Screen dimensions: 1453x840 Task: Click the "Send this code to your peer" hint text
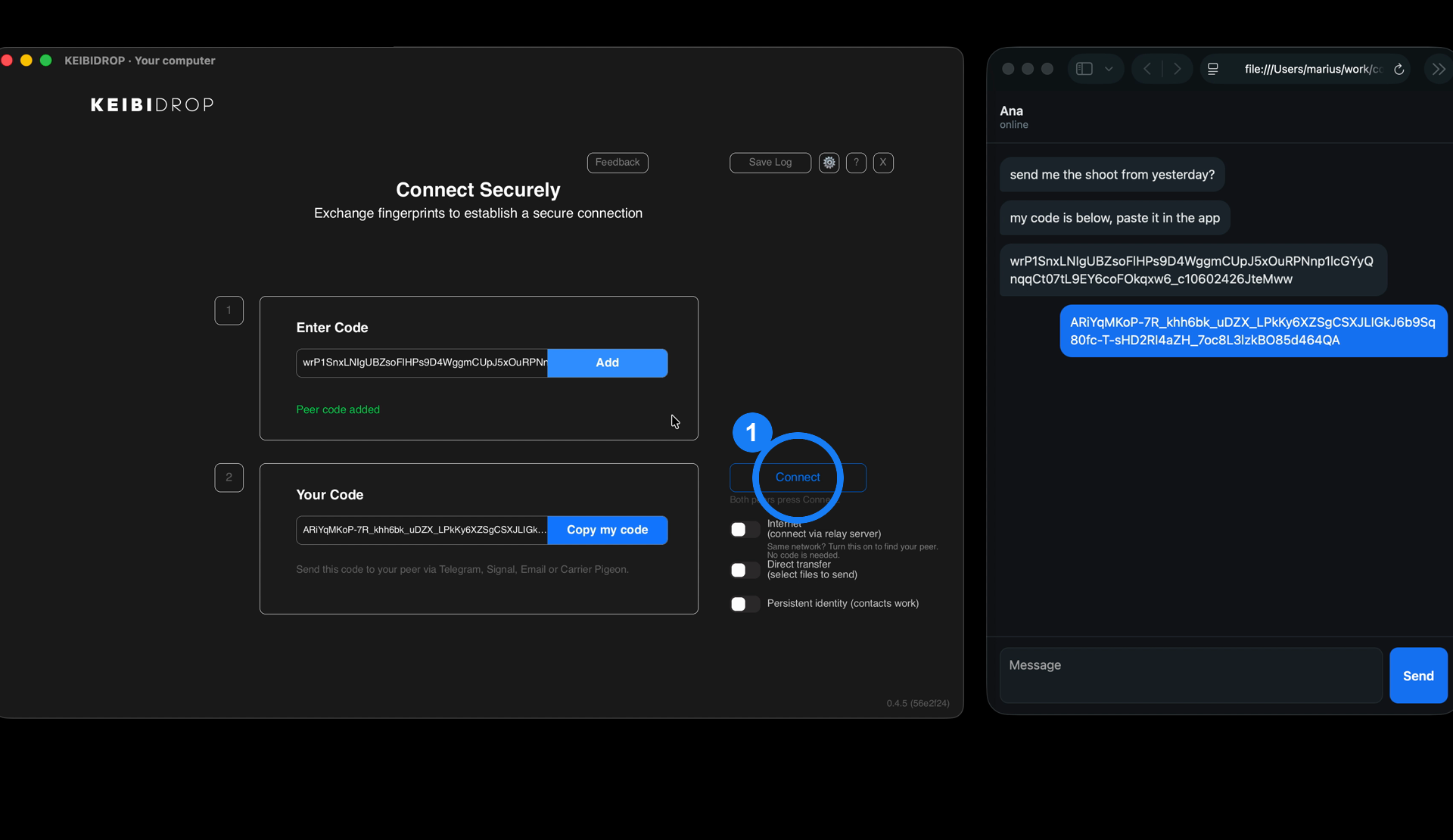click(462, 570)
